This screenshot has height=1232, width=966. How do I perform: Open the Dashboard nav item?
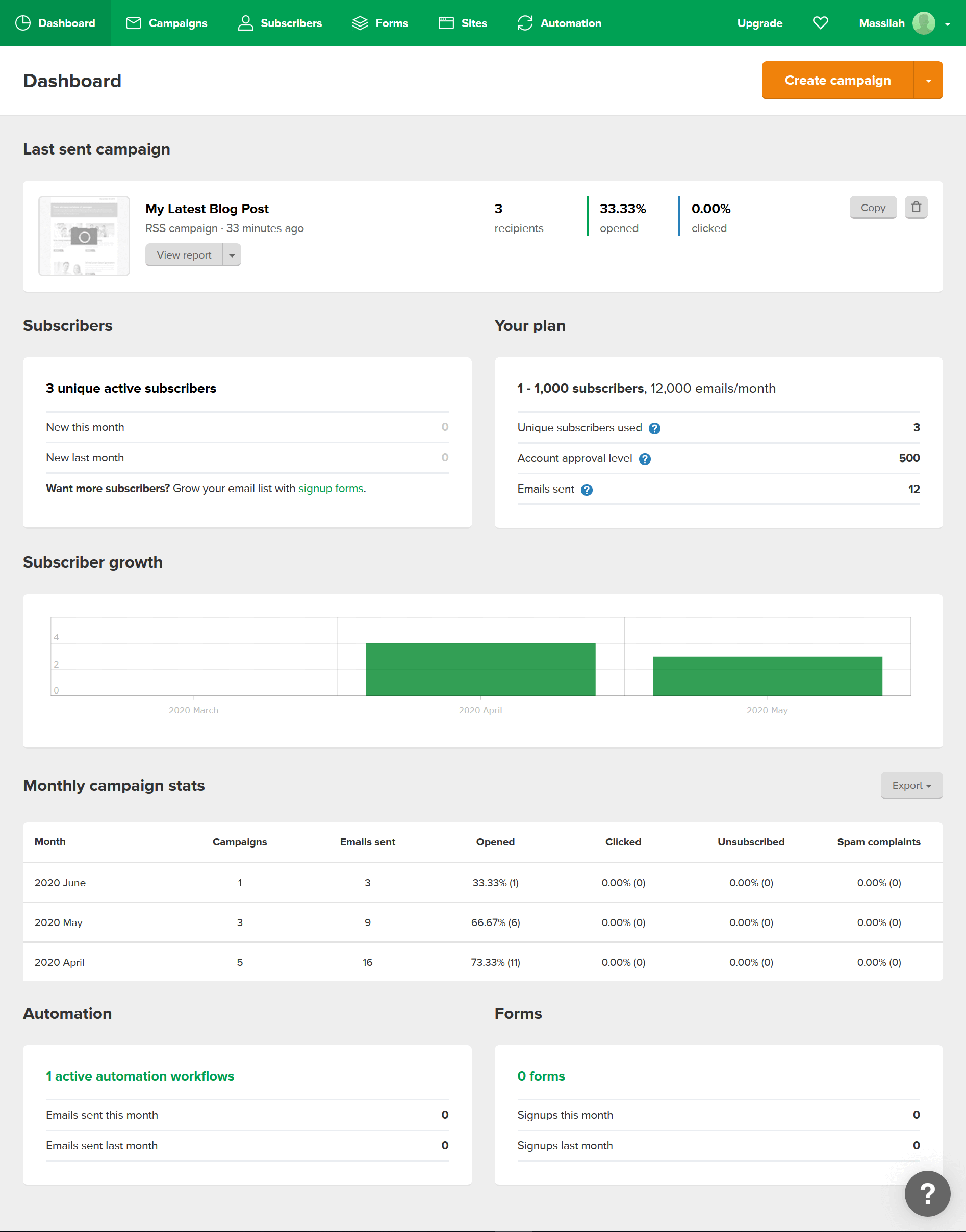(x=55, y=23)
